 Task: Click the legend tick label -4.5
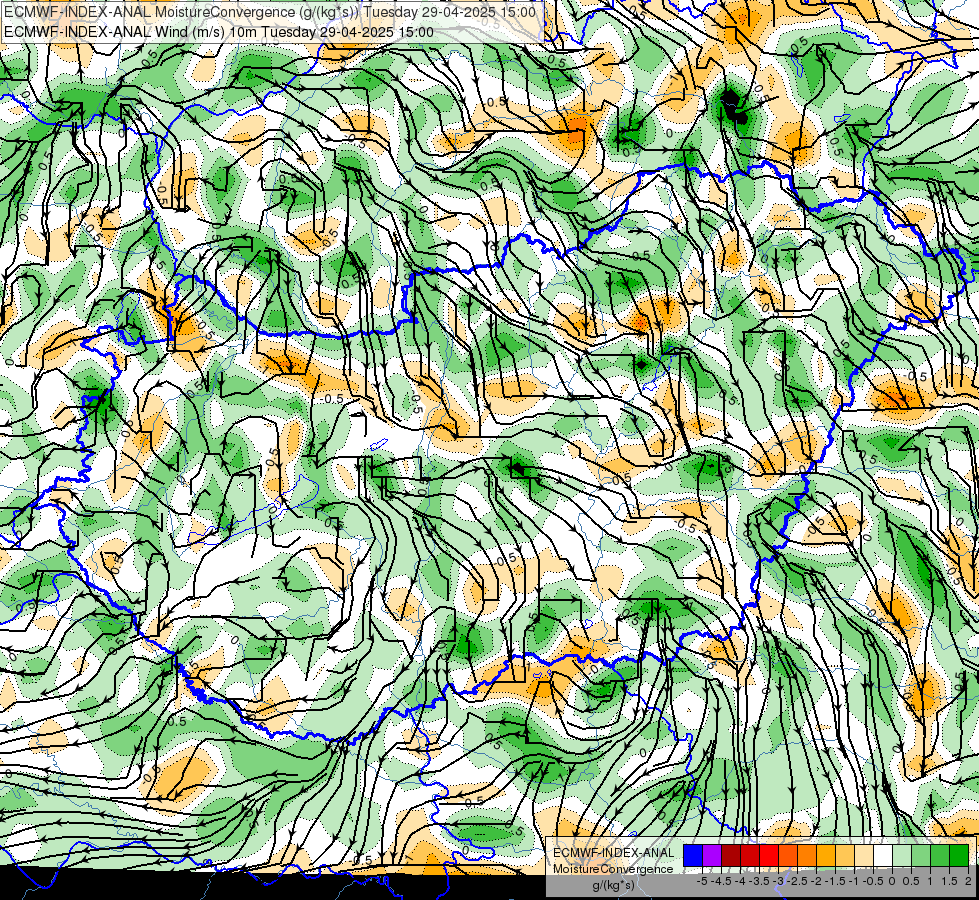tap(722, 881)
